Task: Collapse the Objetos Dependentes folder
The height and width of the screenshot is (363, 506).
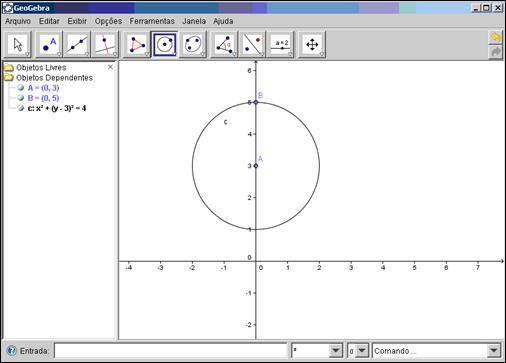Action: coord(9,78)
